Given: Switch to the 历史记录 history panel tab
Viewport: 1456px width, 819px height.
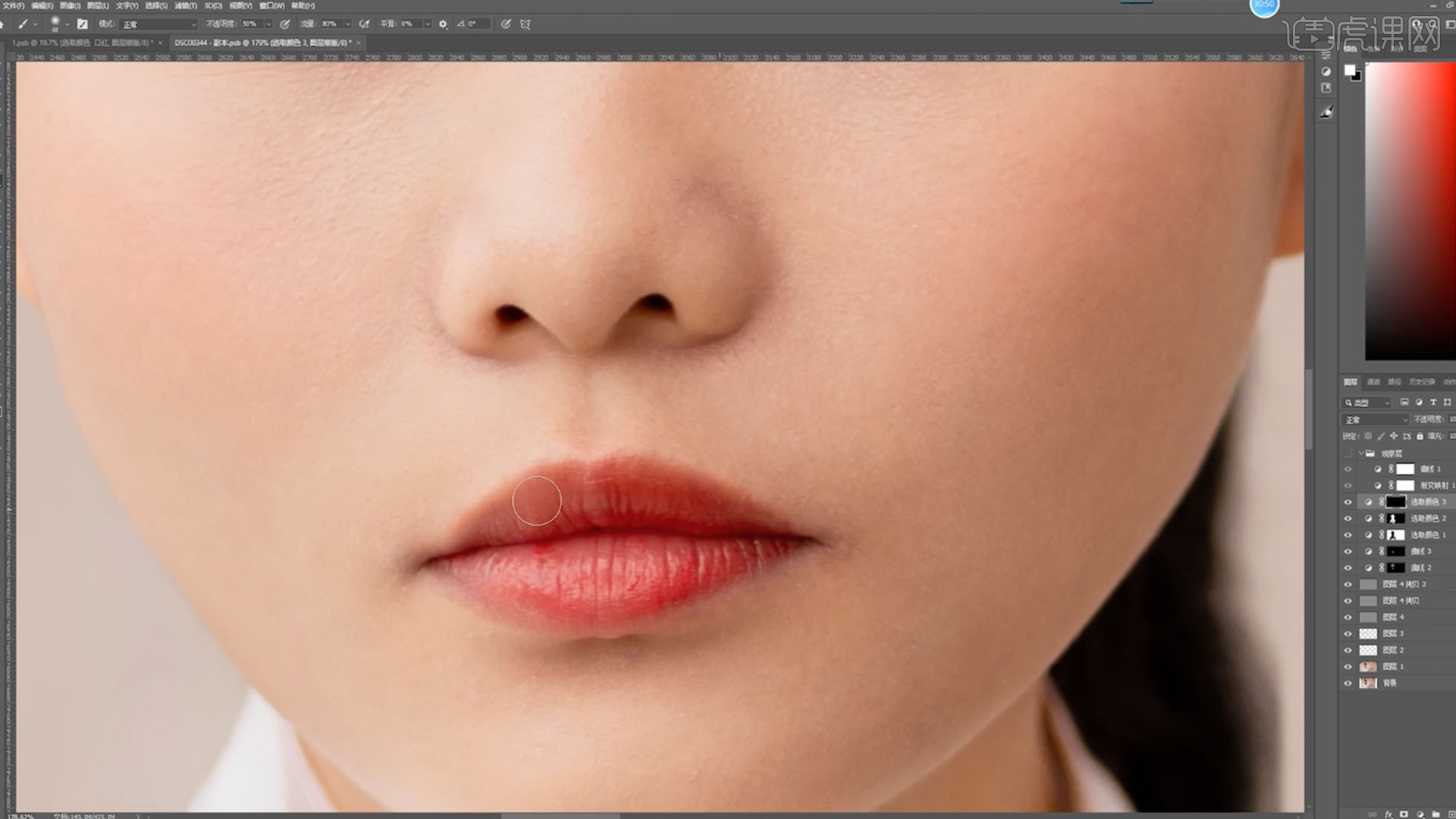Looking at the screenshot, I should click(1422, 382).
